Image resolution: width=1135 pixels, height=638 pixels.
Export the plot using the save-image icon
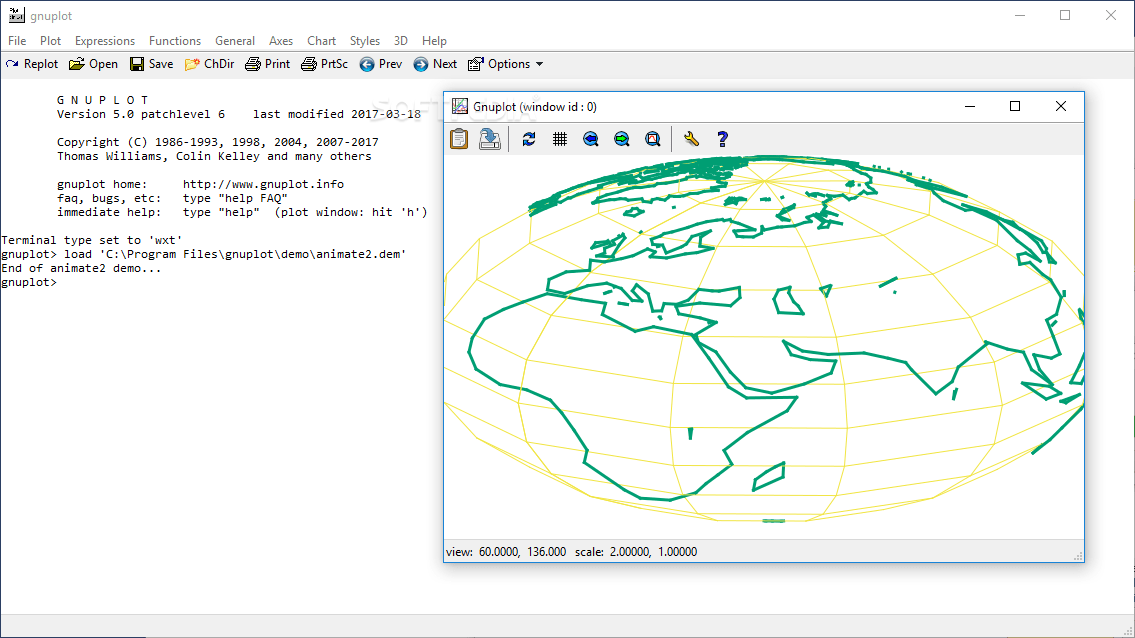point(489,138)
